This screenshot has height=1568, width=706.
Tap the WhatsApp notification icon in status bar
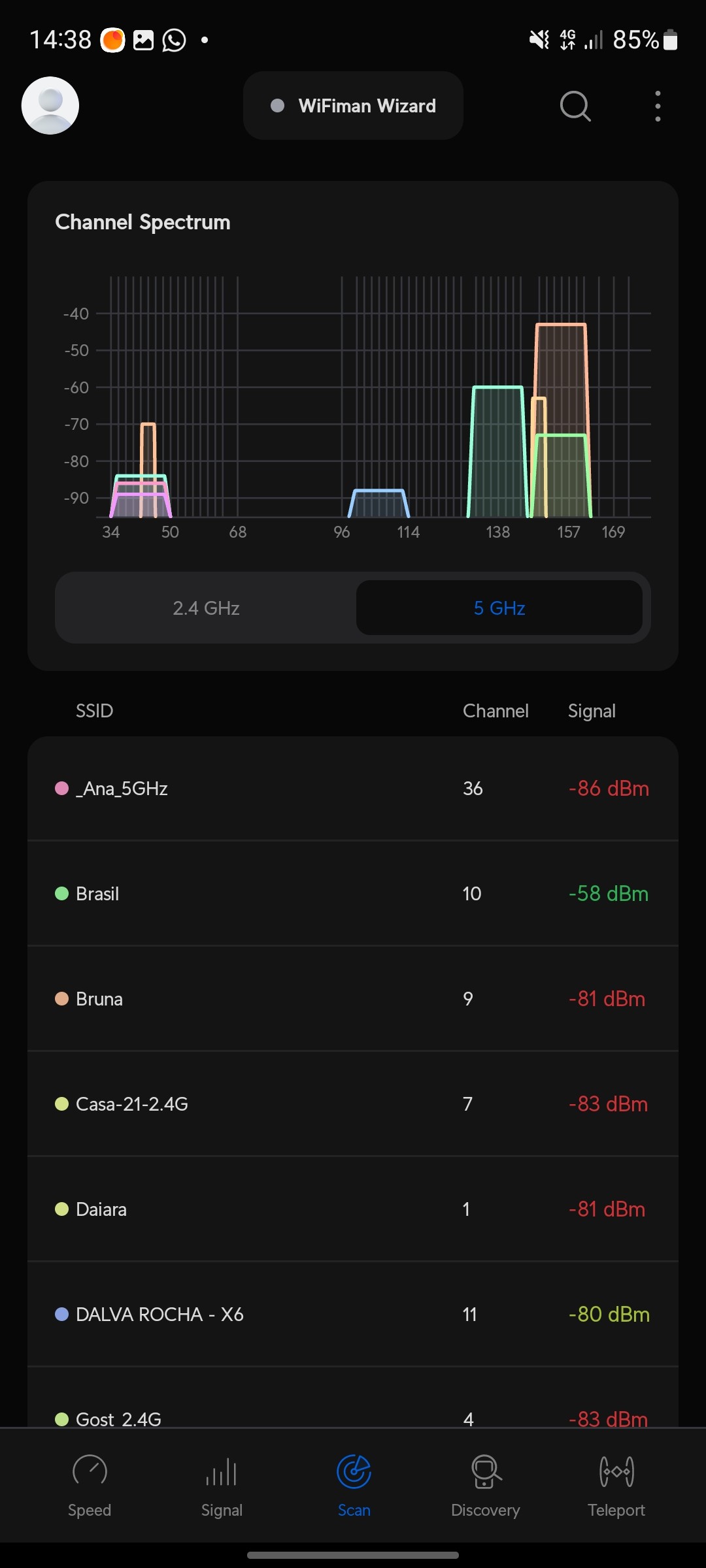[x=175, y=41]
